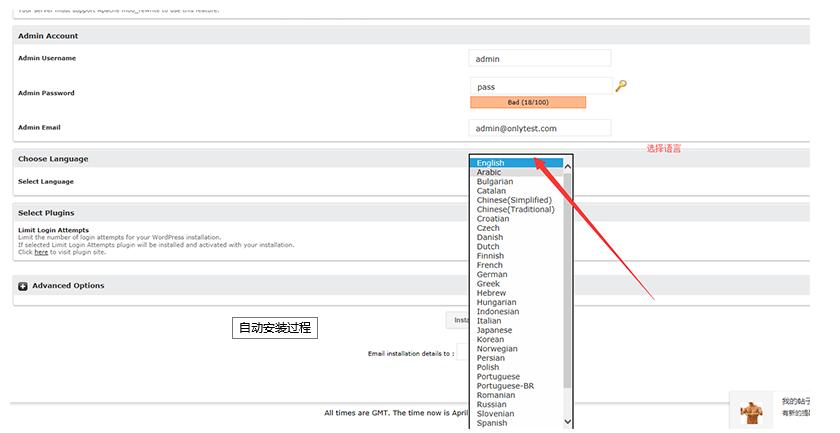
Task: Pick Japanese in the language list
Action: [x=516, y=330]
